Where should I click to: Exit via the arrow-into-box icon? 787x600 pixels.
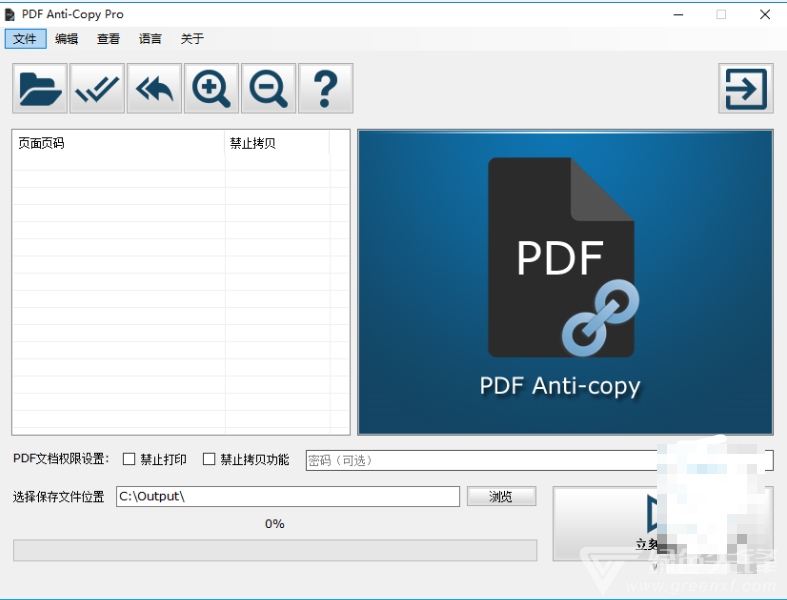(746, 88)
